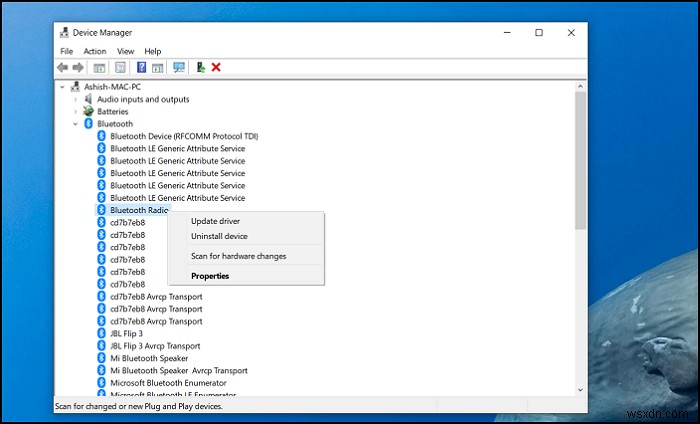Open the File menu
The width and height of the screenshot is (700, 424).
point(67,51)
